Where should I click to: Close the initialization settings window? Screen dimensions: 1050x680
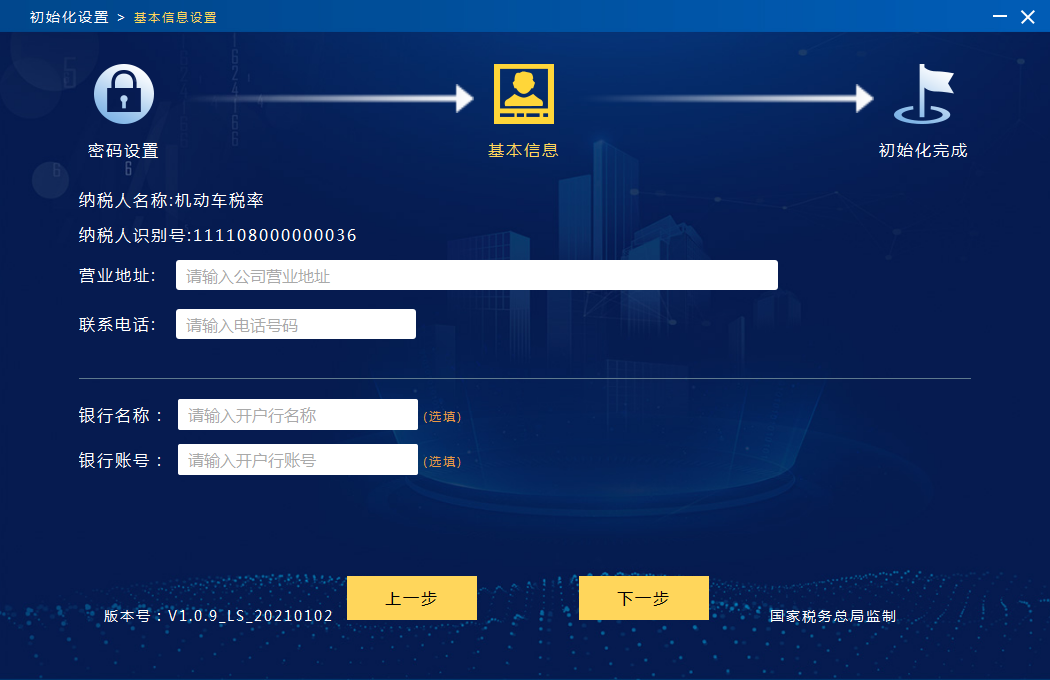[1027, 17]
